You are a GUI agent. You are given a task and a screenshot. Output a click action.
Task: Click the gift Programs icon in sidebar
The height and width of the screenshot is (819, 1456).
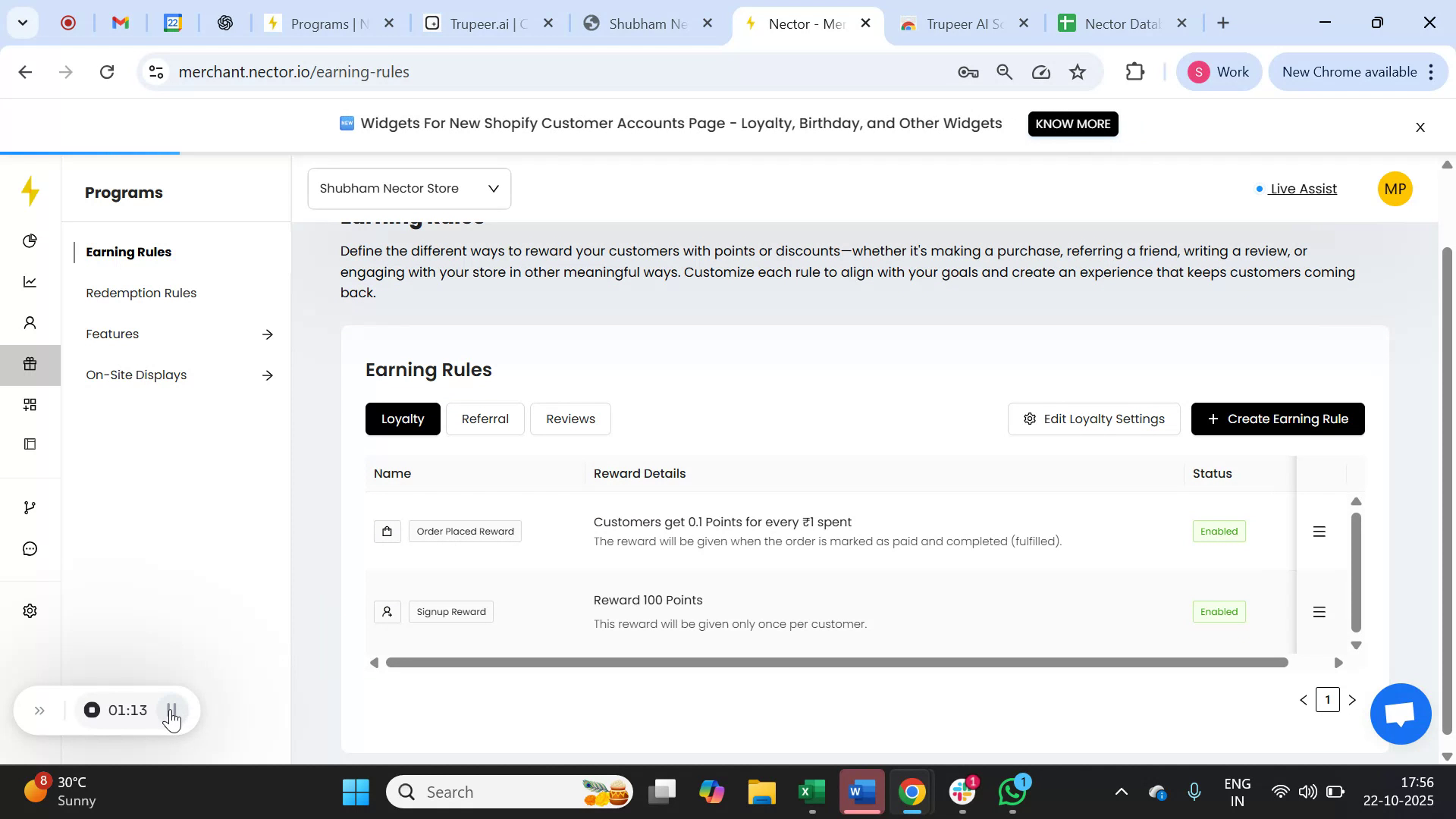pyautogui.click(x=30, y=364)
